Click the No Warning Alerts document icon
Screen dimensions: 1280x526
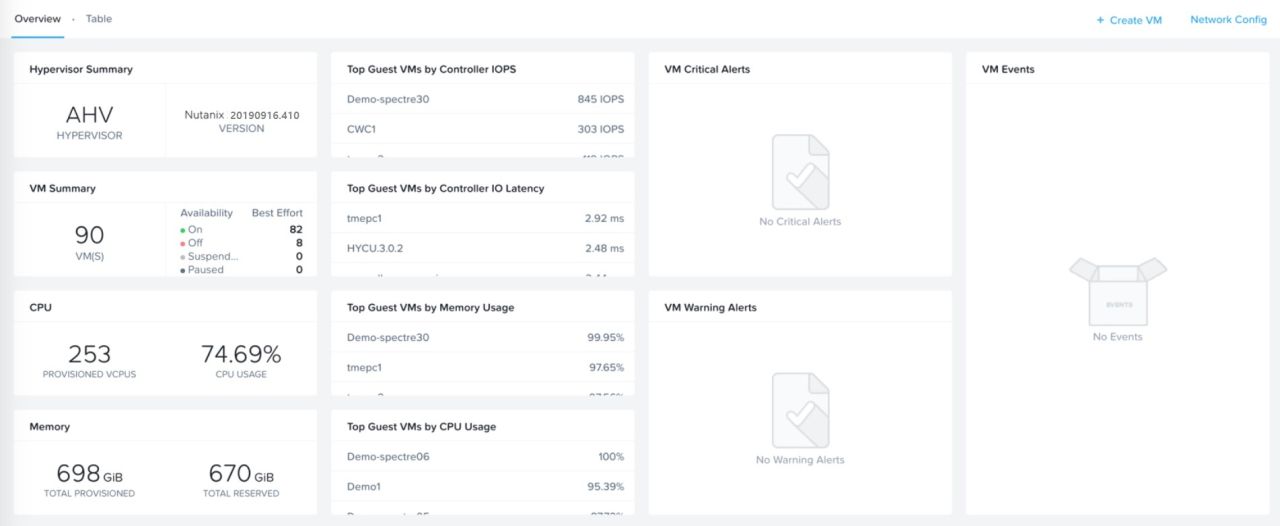click(x=800, y=410)
